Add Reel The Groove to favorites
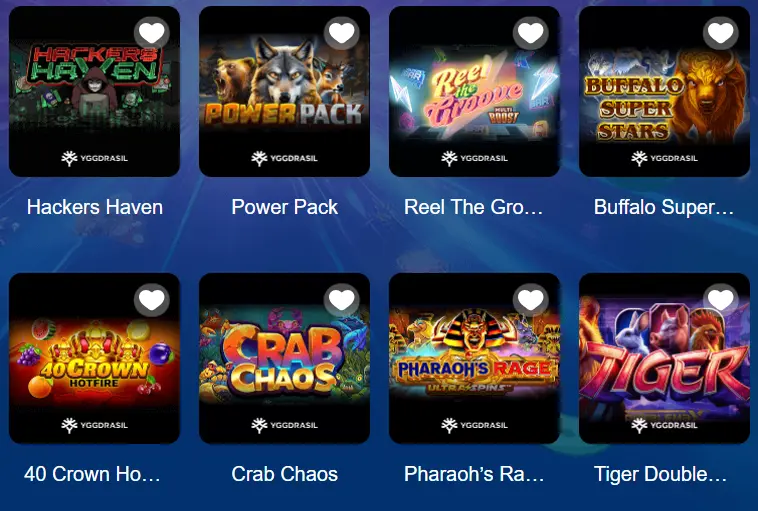The width and height of the screenshot is (758, 511). [531, 33]
